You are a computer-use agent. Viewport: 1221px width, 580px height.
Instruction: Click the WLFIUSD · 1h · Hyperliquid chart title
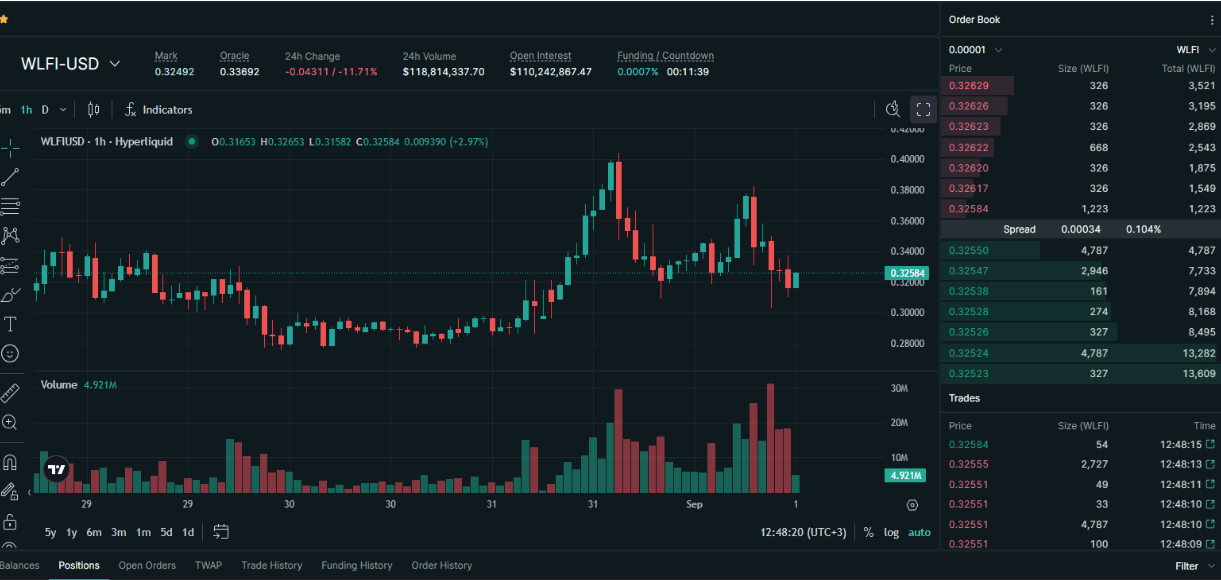coord(107,142)
